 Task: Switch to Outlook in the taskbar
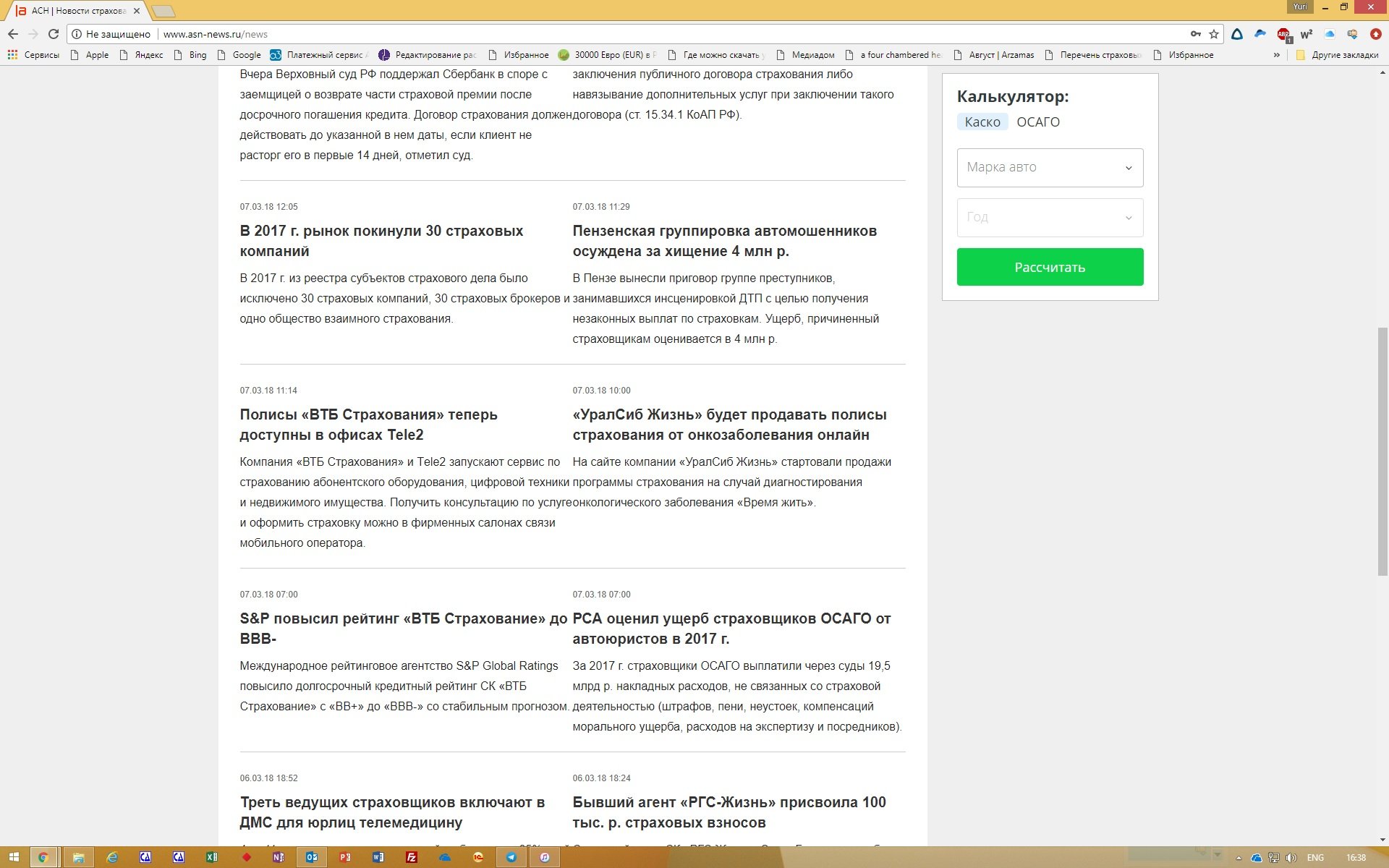click(x=312, y=857)
